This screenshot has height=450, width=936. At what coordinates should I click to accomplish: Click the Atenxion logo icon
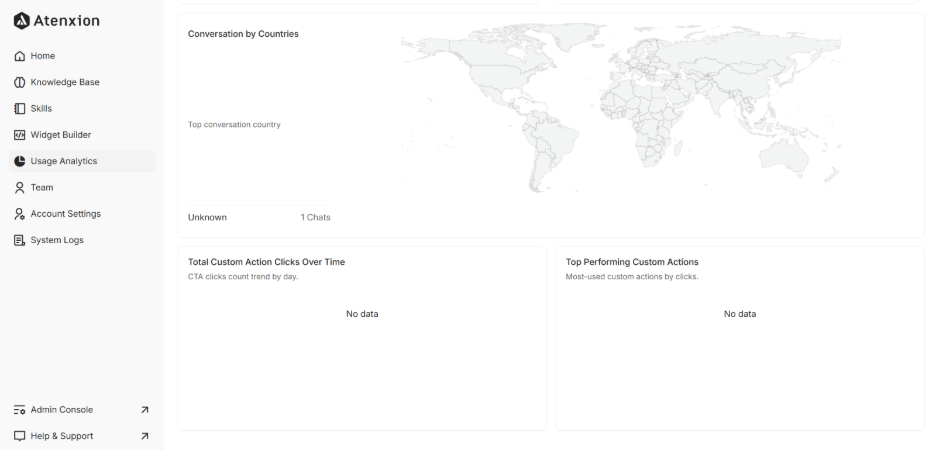tap(21, 20)
